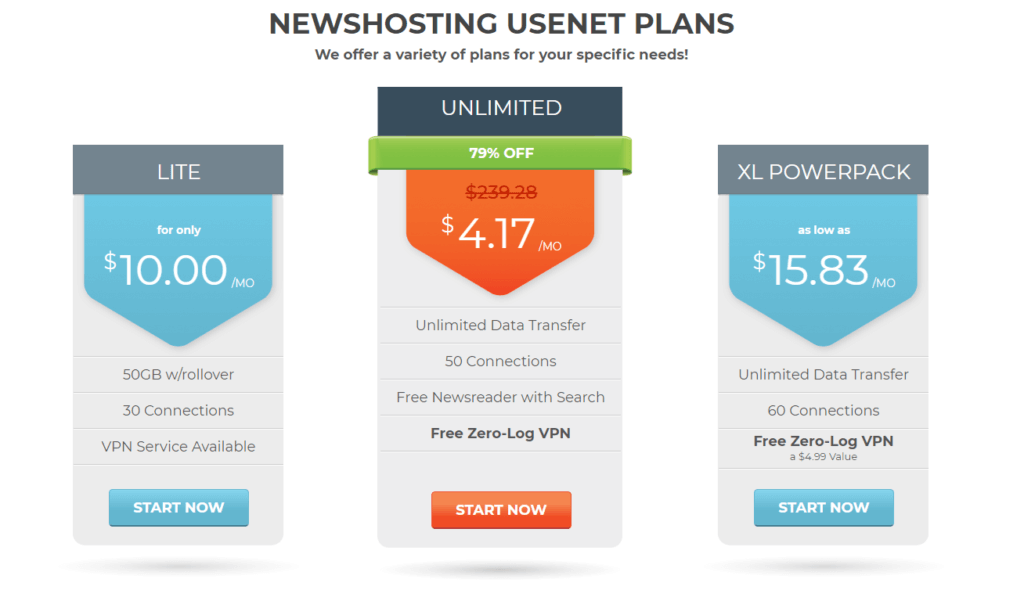Select the 60 Connections row in XL Powerpack

(x=823, y=410)
